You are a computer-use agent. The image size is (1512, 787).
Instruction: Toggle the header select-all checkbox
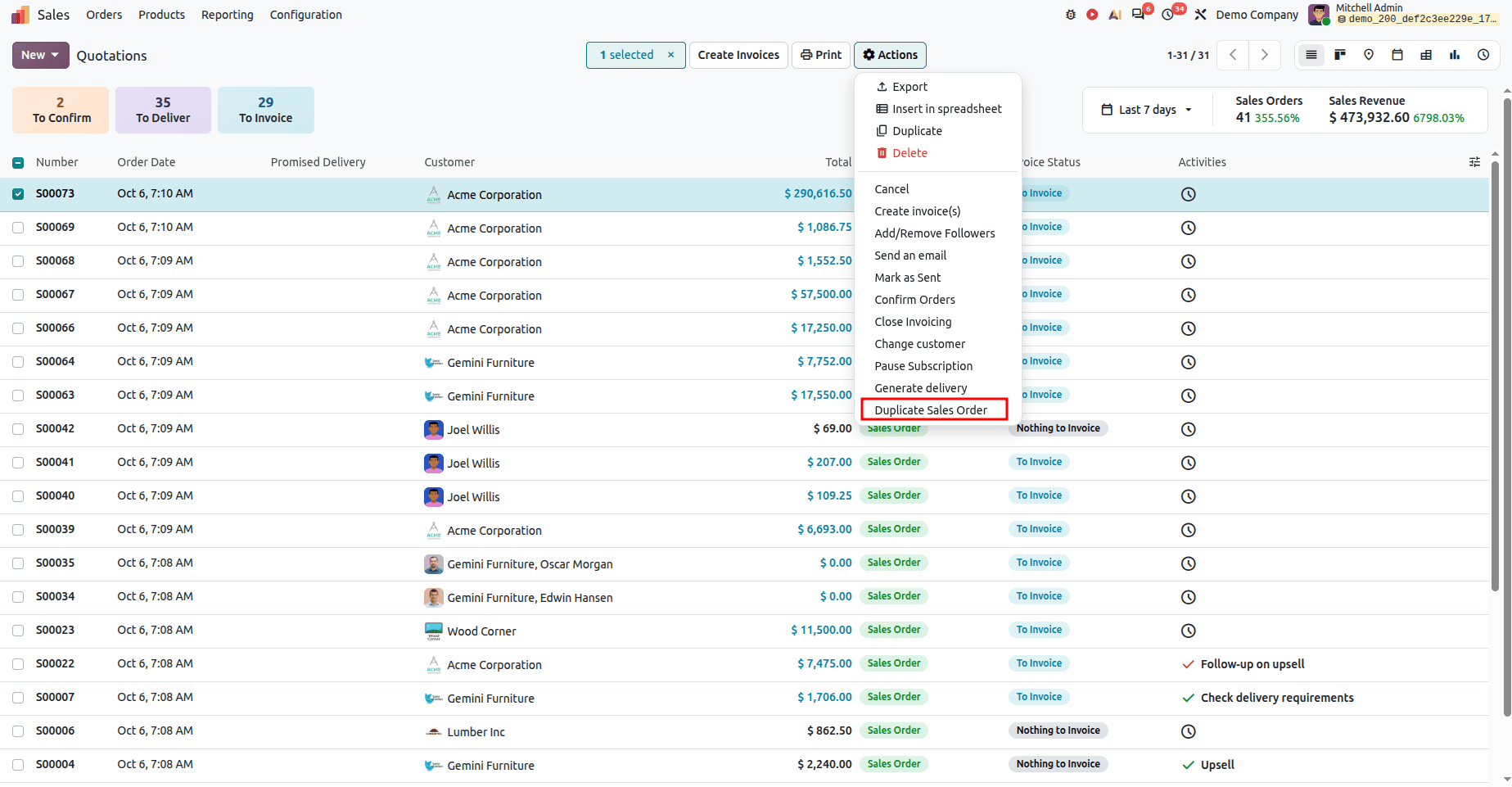[18, 163]
